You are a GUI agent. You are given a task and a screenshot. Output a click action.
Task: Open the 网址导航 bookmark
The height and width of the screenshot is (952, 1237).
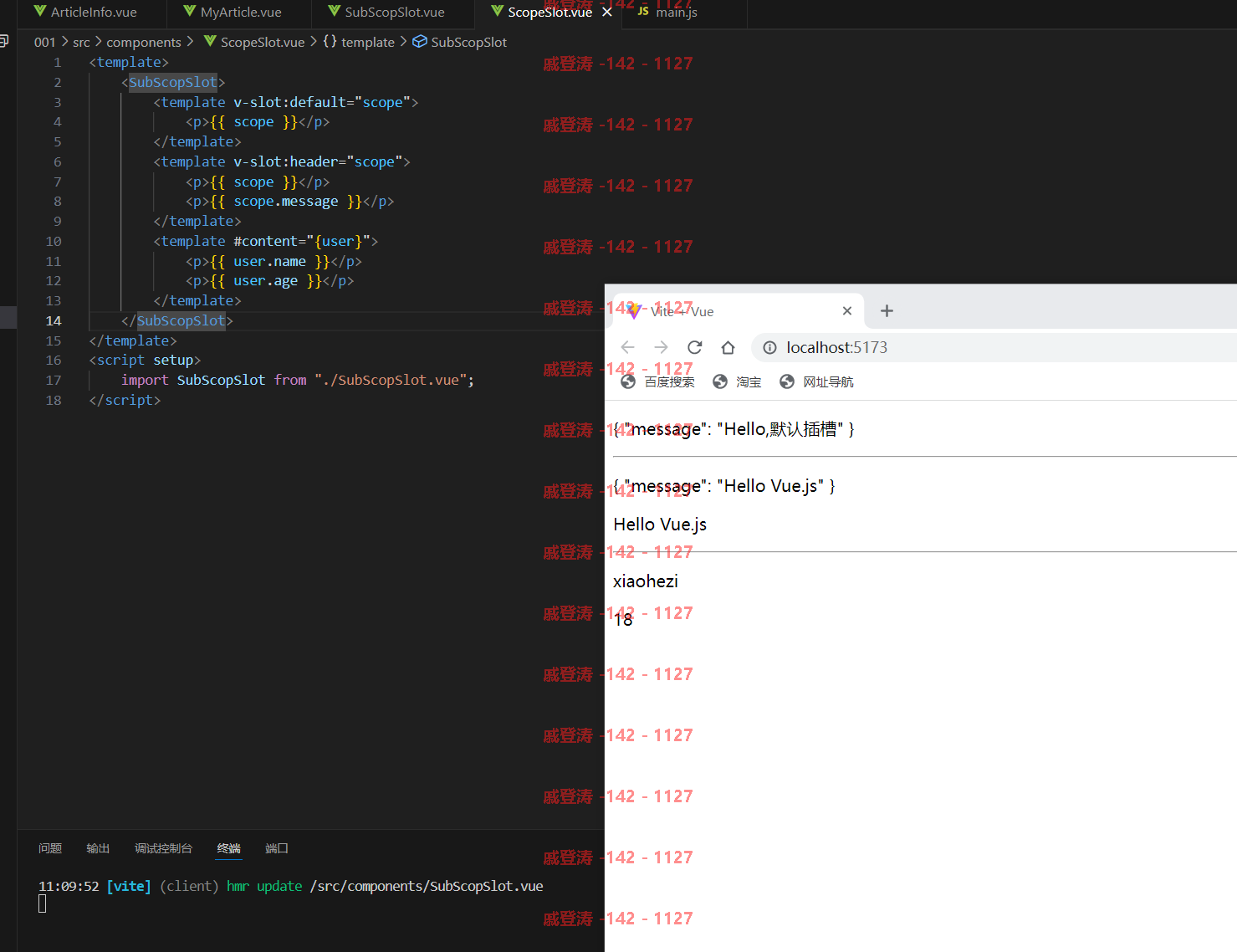[816, 381]
